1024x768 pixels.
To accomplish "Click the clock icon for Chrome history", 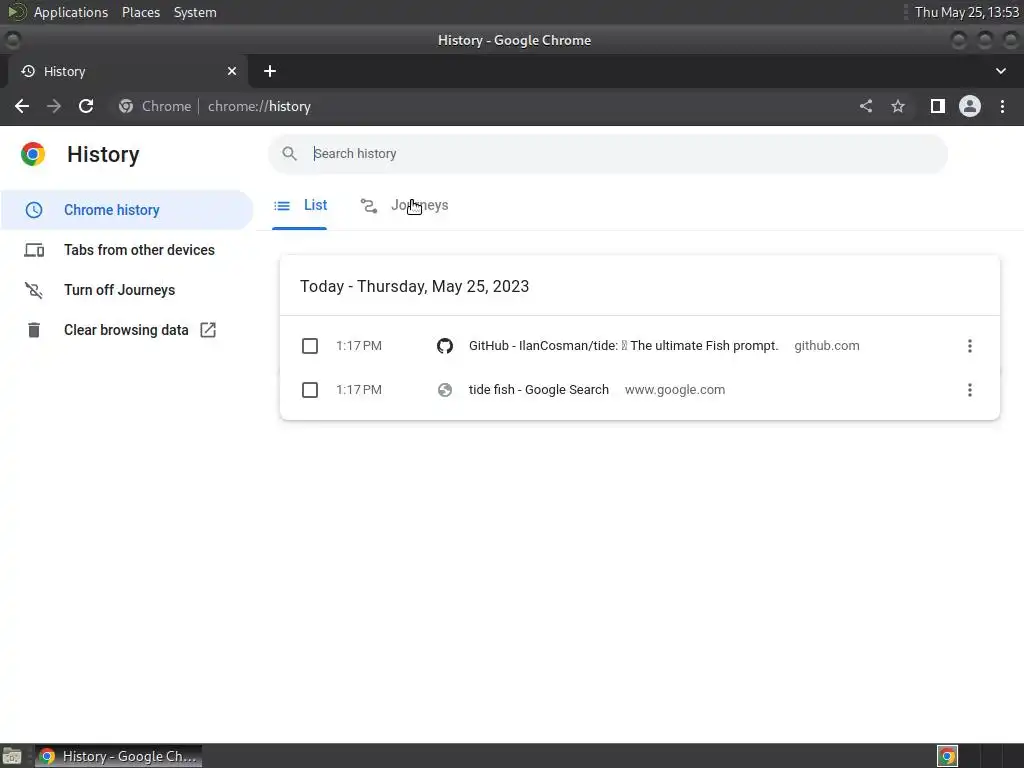I will click(34, 210).
